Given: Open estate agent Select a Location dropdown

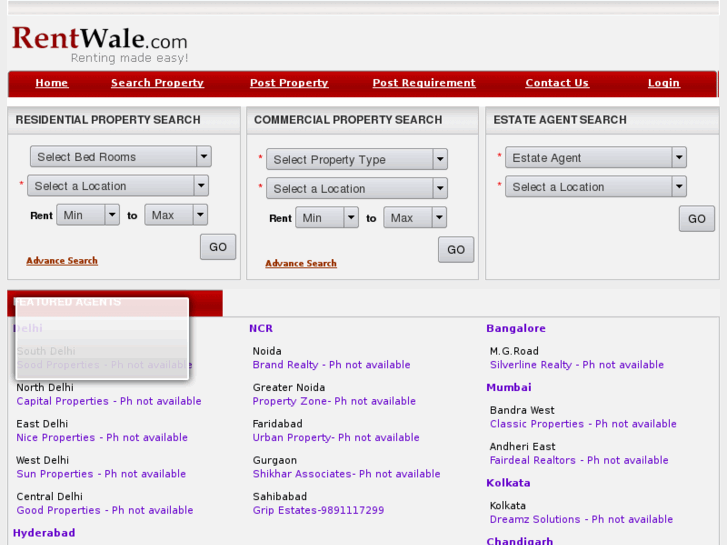Looking at the screenshot, I should 596,187.
